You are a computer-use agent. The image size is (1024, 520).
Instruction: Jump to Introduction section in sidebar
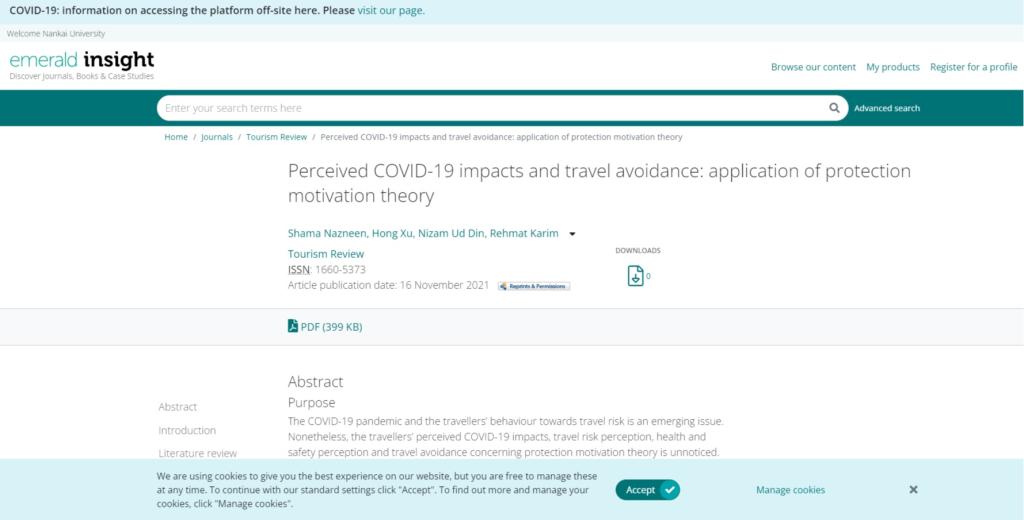(187, 430)
